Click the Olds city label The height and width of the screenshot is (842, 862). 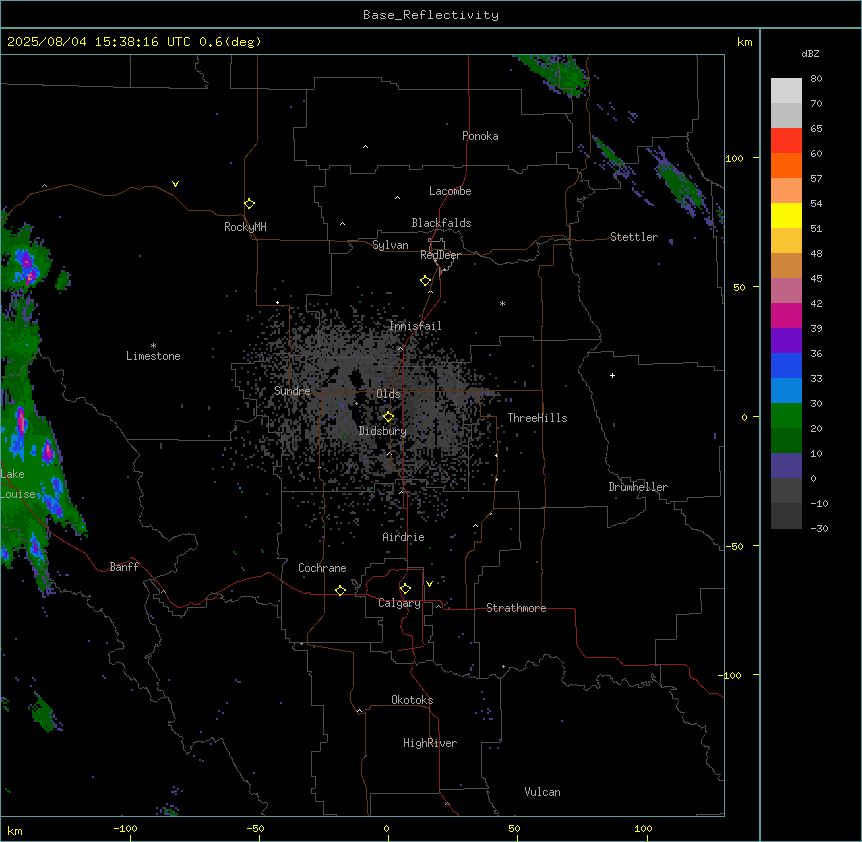pyautogui.click(x=388, y=394)
